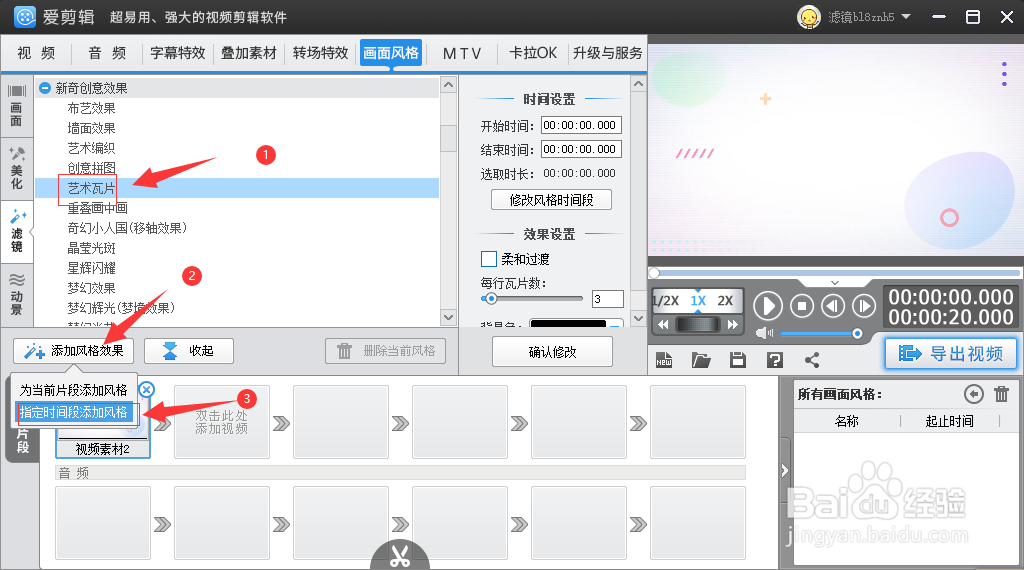Viewport: 1024px width, 570px height.
Task: Select the 滤镜 side tab
Action: coord(16,232)
